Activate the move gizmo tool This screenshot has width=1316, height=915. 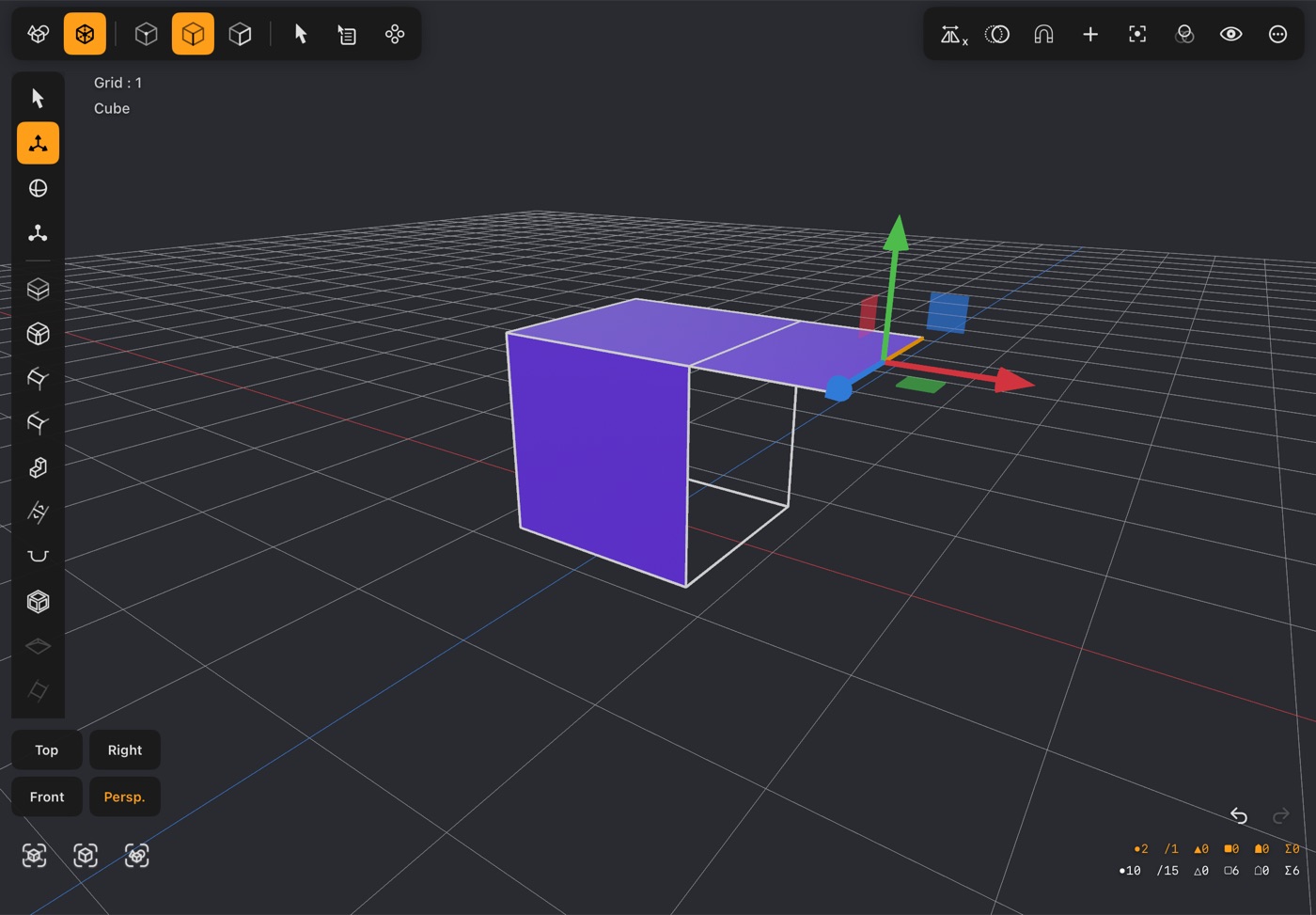[38, 143]
